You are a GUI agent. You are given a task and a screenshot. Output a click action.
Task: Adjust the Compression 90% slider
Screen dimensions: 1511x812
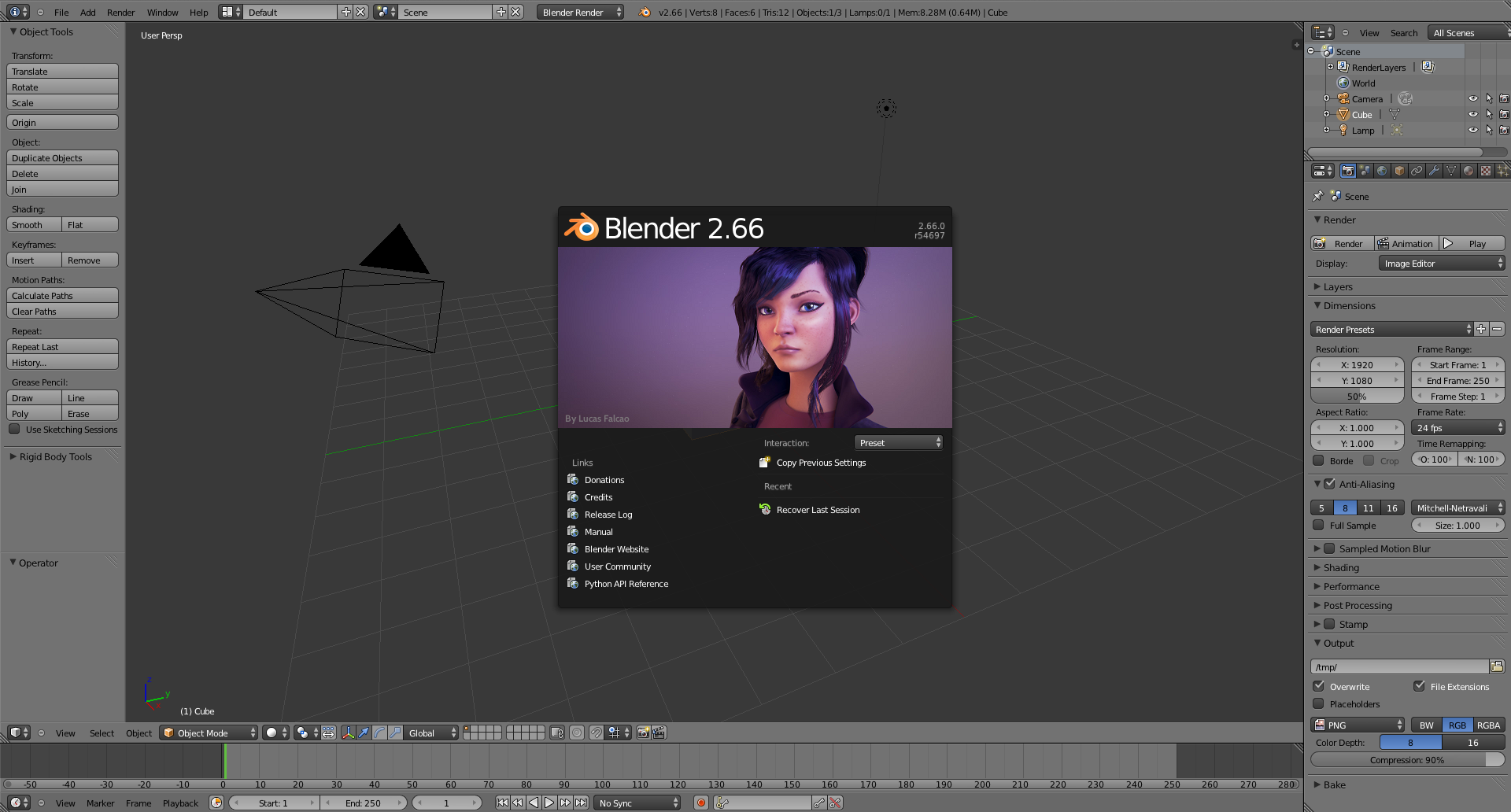(1406, 759)
